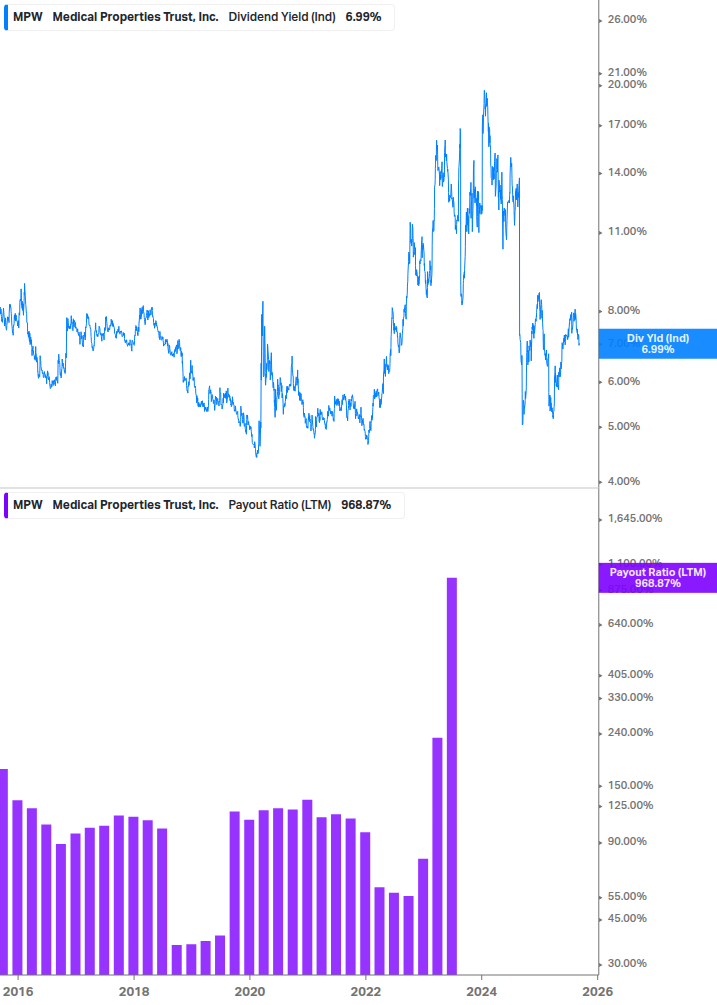Click the 1,645.00% payout axis label

coord(634,519)
